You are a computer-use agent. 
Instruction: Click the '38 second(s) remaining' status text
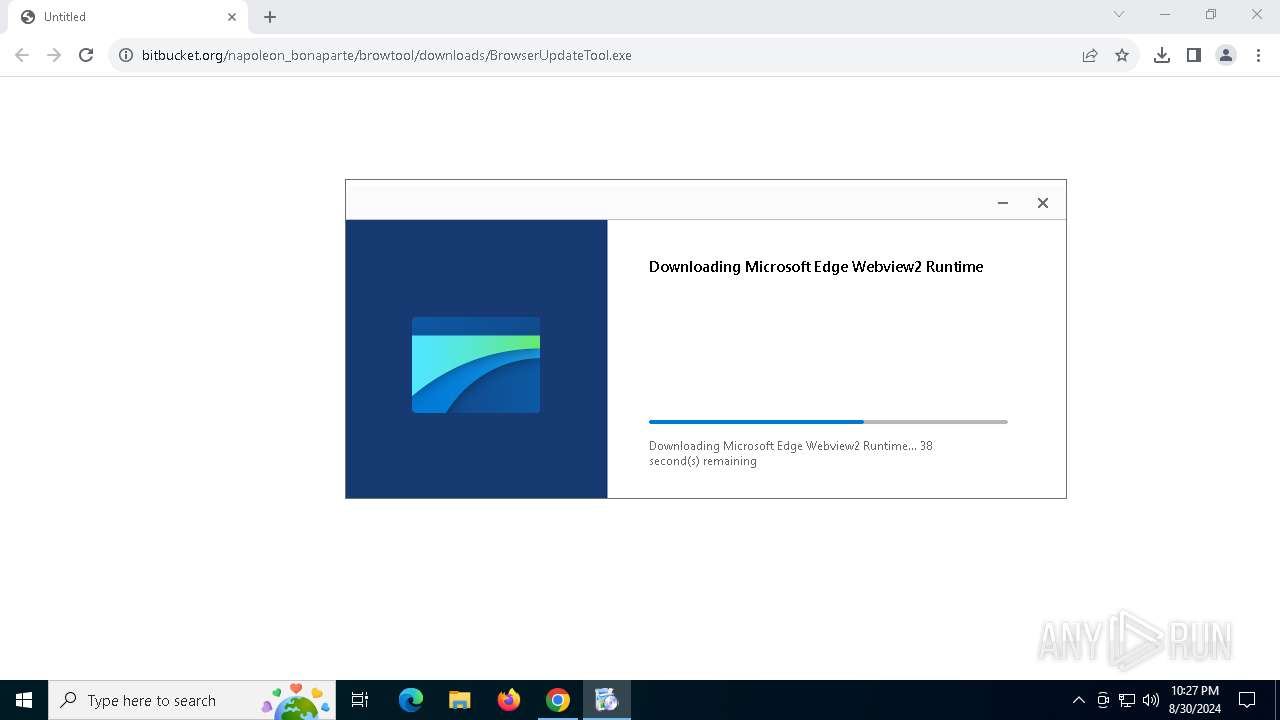(791, 454)
